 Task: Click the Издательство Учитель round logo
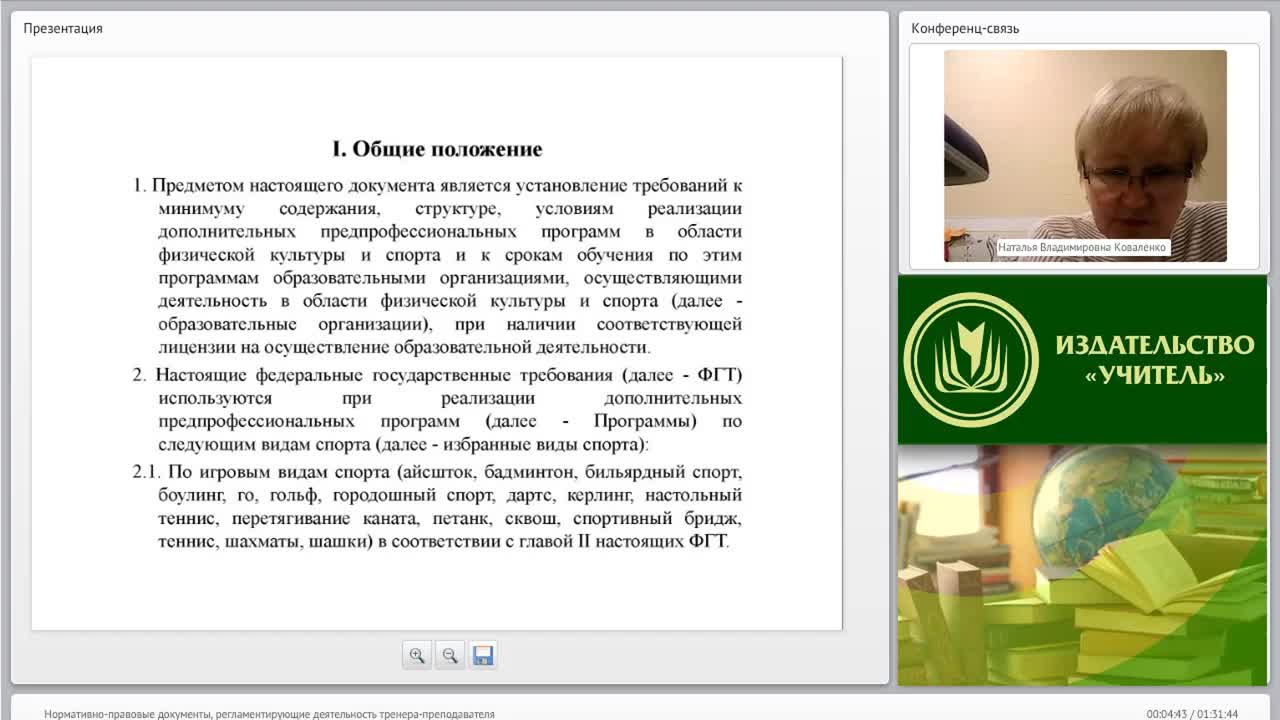tap(971, 360)
